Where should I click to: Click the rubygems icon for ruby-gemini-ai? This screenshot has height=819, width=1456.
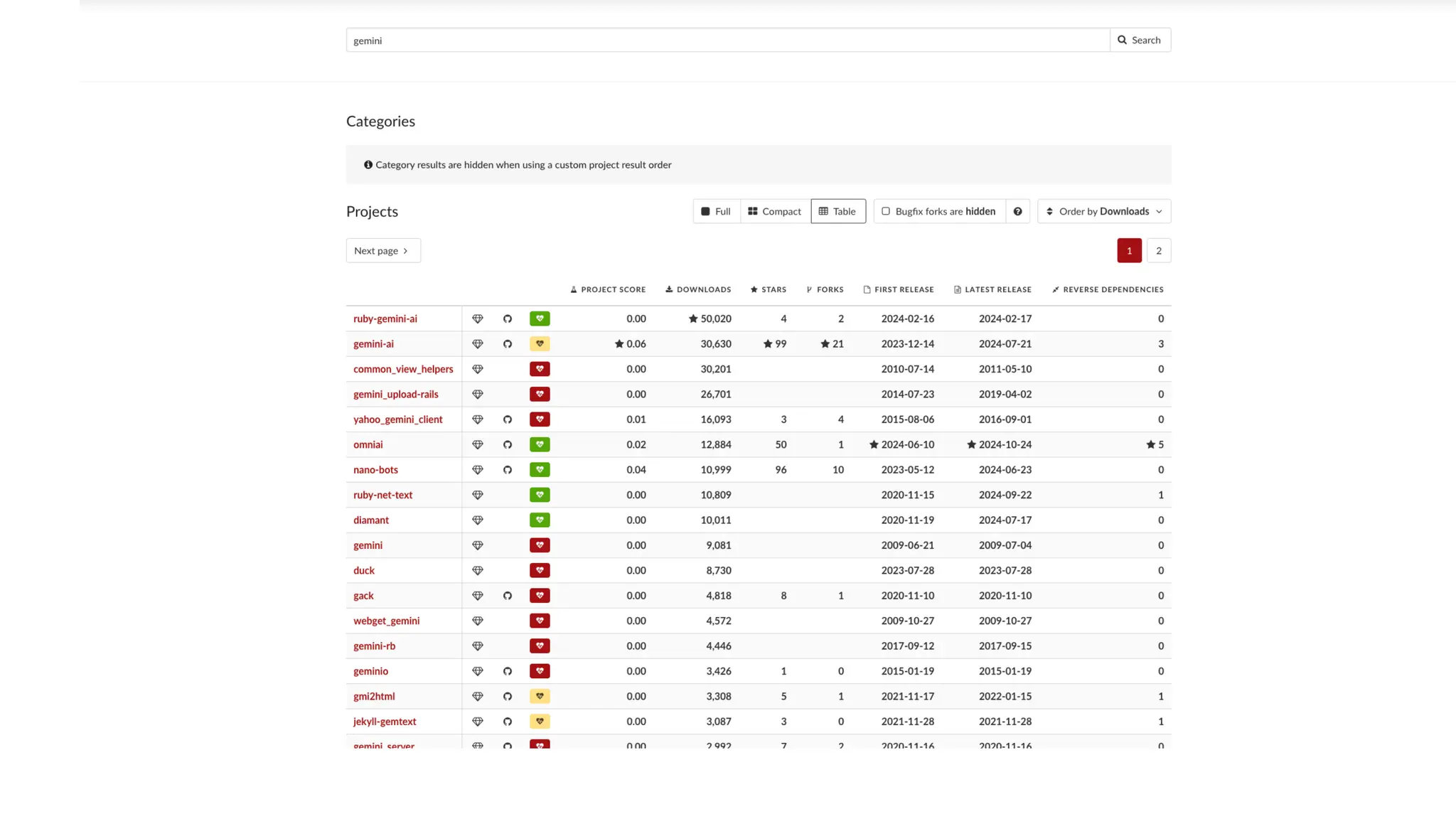coord(478,318)
